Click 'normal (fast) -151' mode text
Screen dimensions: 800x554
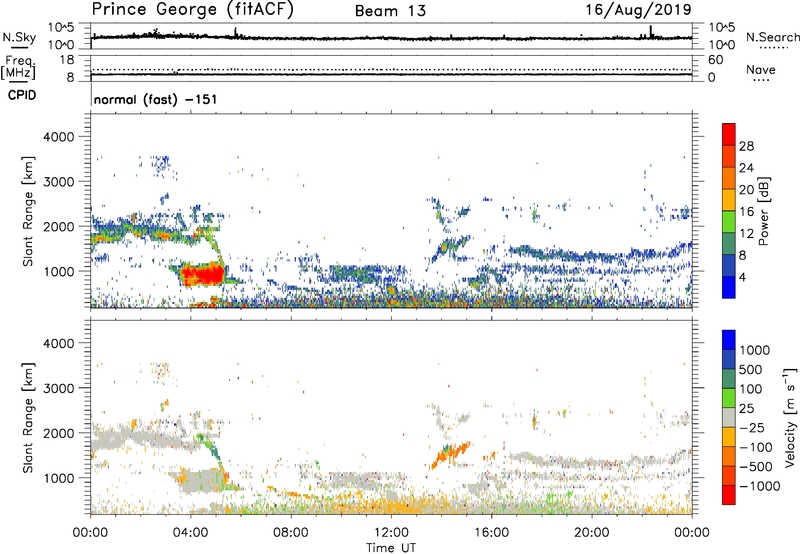tap(156, 99)
